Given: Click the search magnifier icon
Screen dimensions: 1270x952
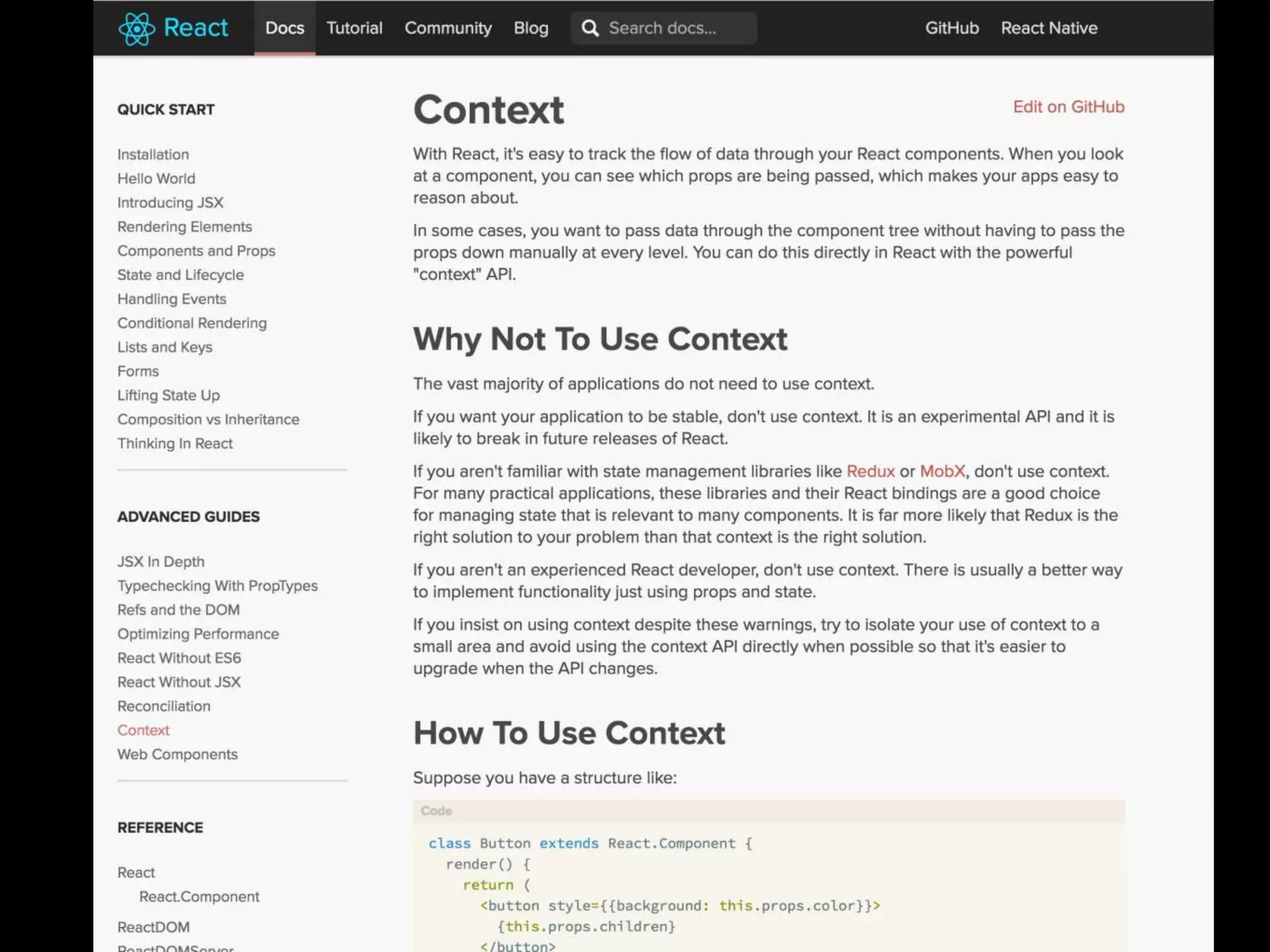Looking at the screenshot, I should point(590,28).
